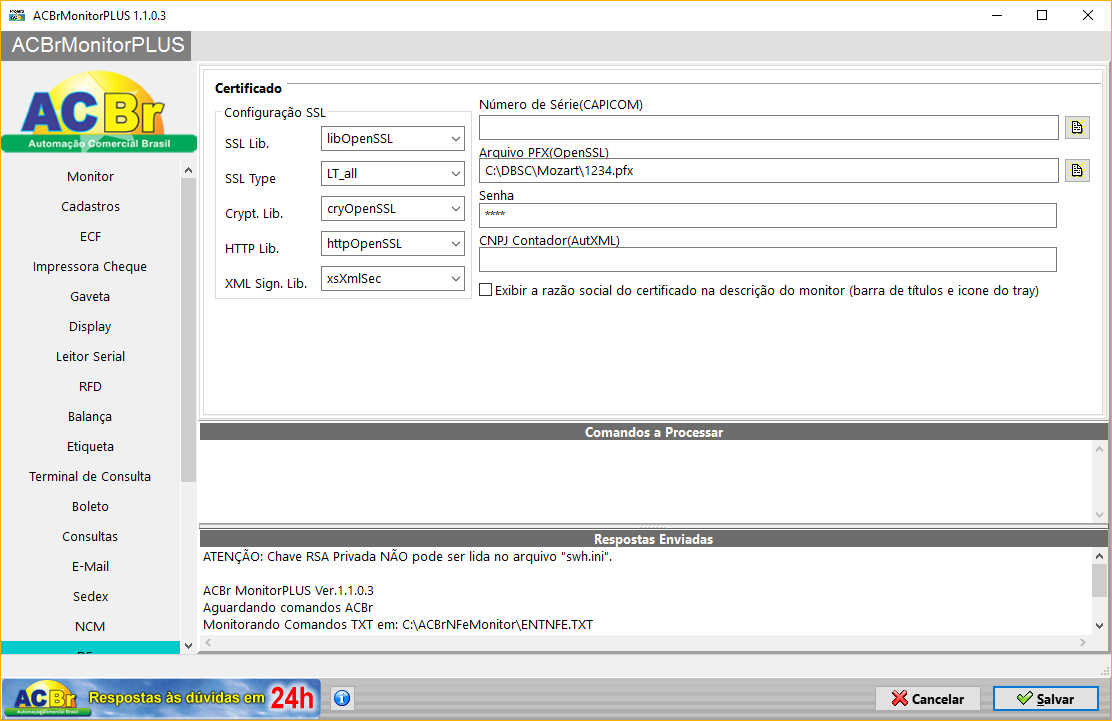Image resolution: width=1112 pixels, height=721 pixels.
Task: Select Gaveta in sidebar
Action: point(90,296)
